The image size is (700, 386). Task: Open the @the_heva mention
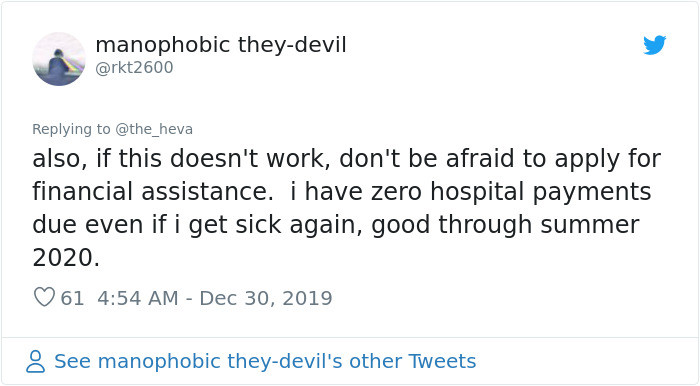(154, 129)
